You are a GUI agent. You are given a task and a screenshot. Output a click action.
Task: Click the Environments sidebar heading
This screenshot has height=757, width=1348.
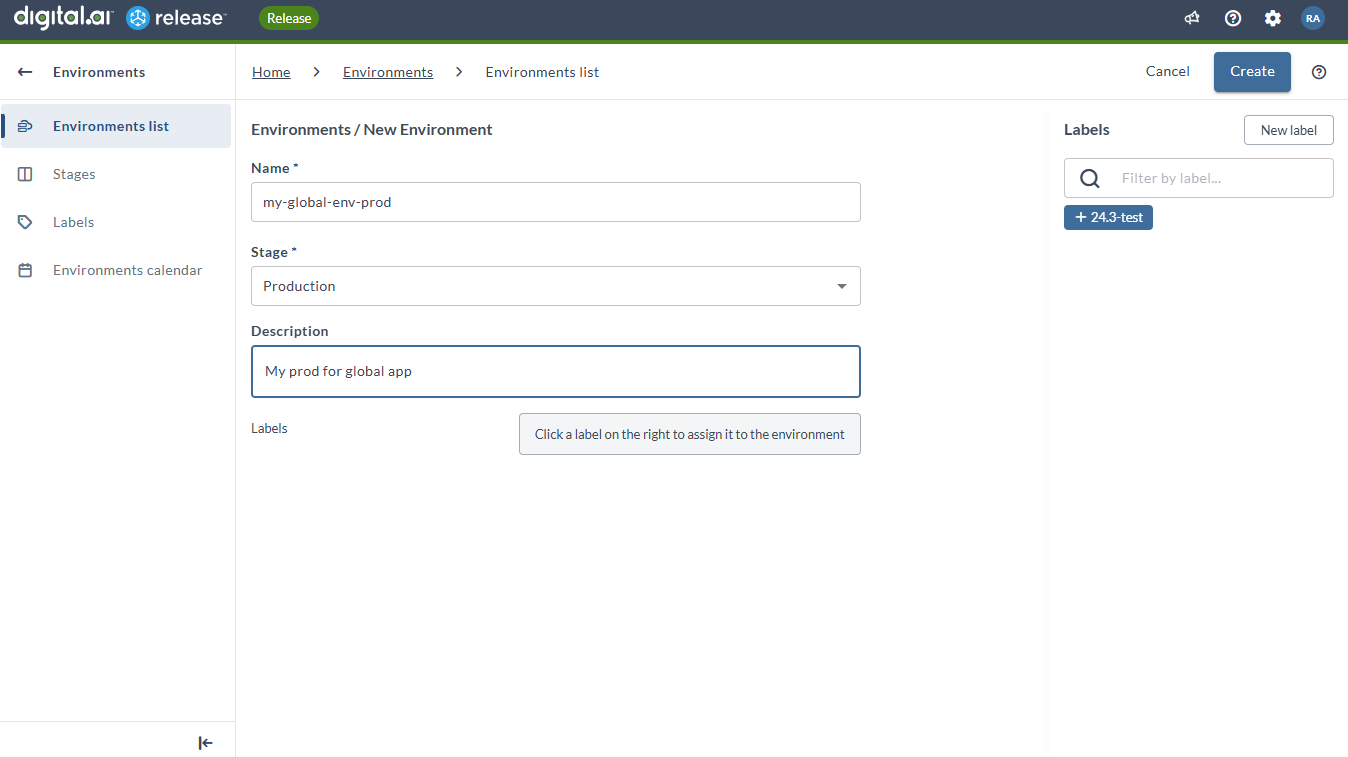coord(99,72)
